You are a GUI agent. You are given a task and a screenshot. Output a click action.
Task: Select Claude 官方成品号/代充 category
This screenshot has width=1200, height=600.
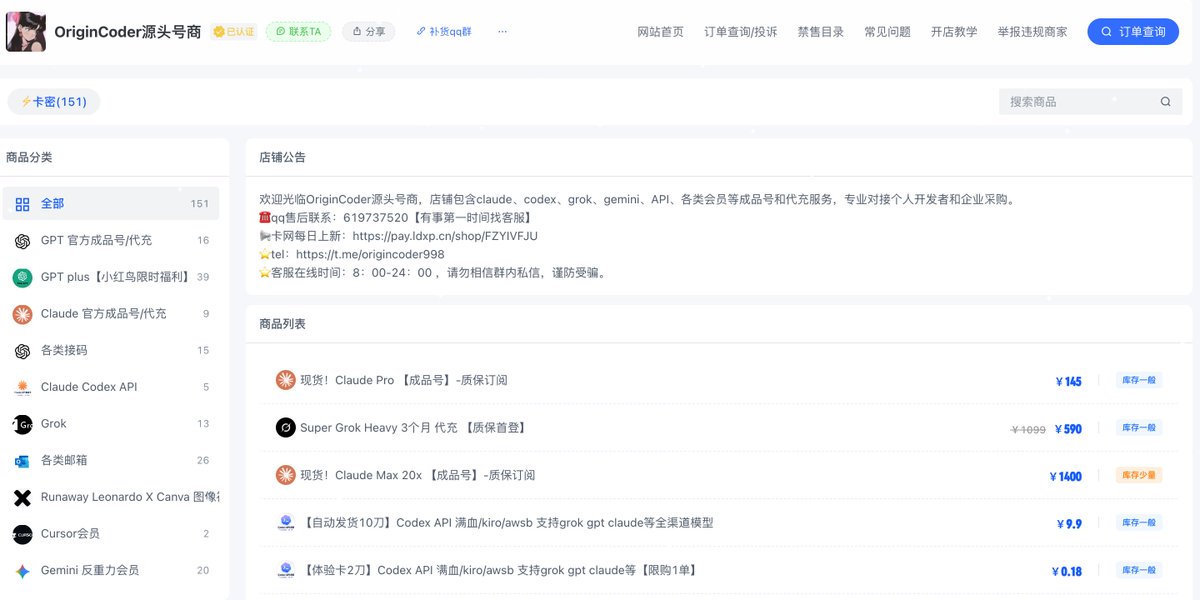point(111,314)
